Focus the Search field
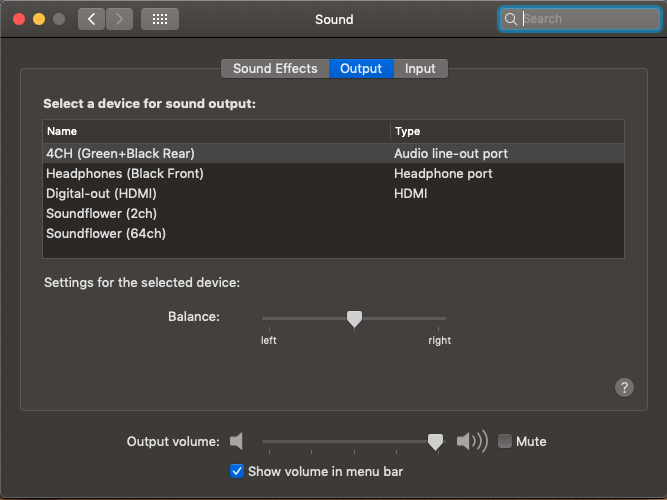Image resolution: width=667 pixels, height=500 pixels. [x=580, y=19]
